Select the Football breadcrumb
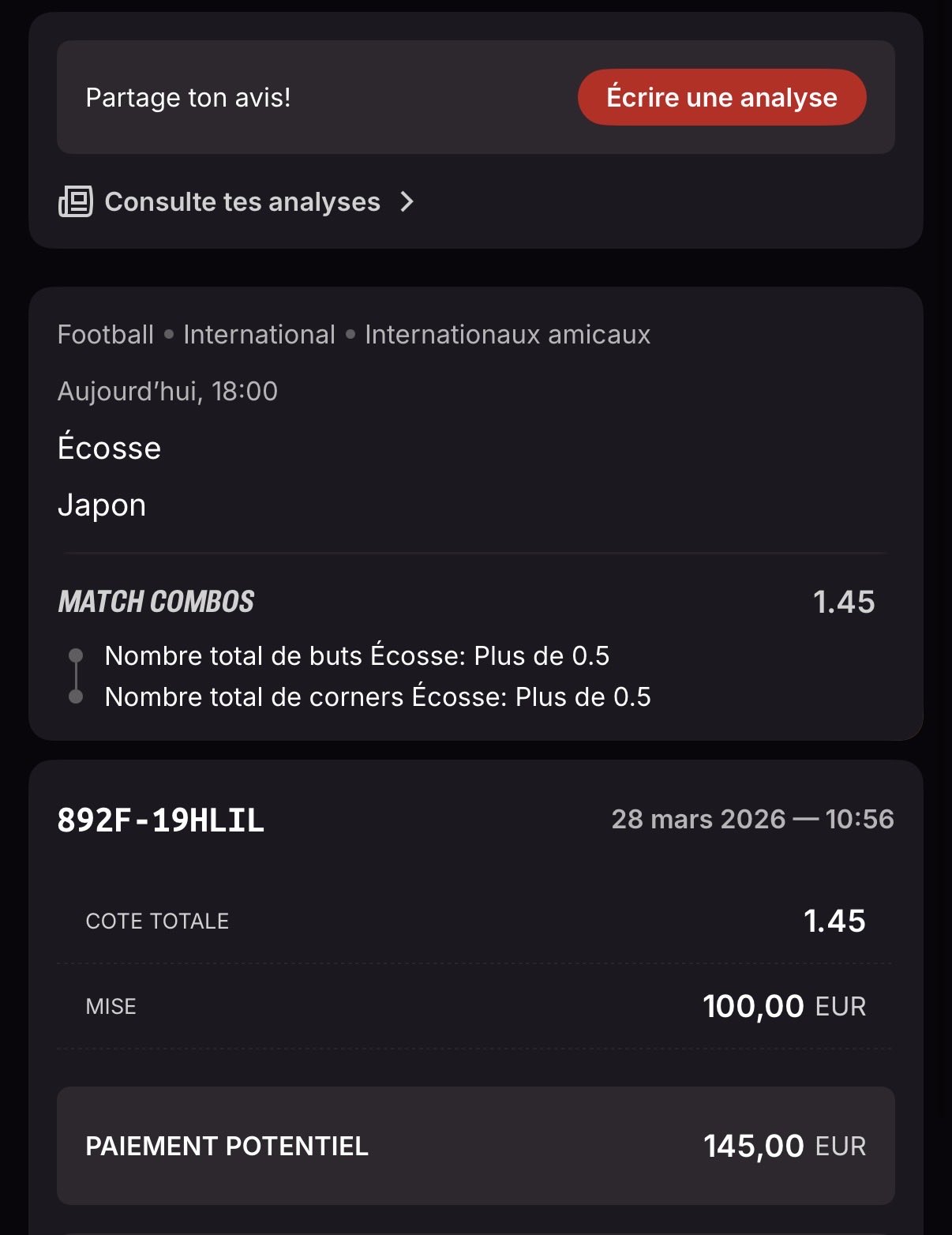The width and height of the screenshot is (952, 1235). pyautogui.click(x=106, y=335)
